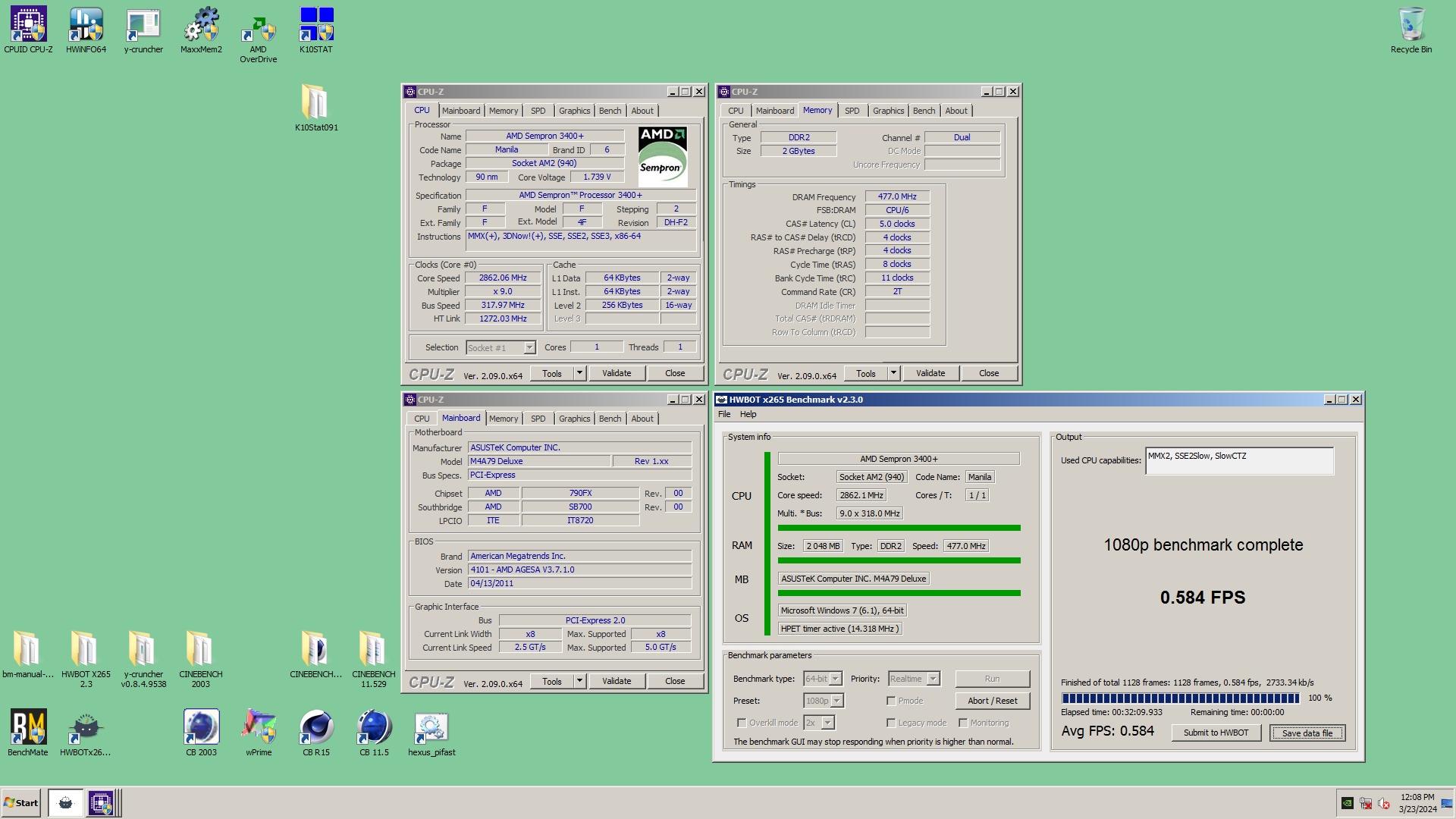Click the benchmark progress bar at 100%
This screenshot has width=1456, height=819.
1179,698
